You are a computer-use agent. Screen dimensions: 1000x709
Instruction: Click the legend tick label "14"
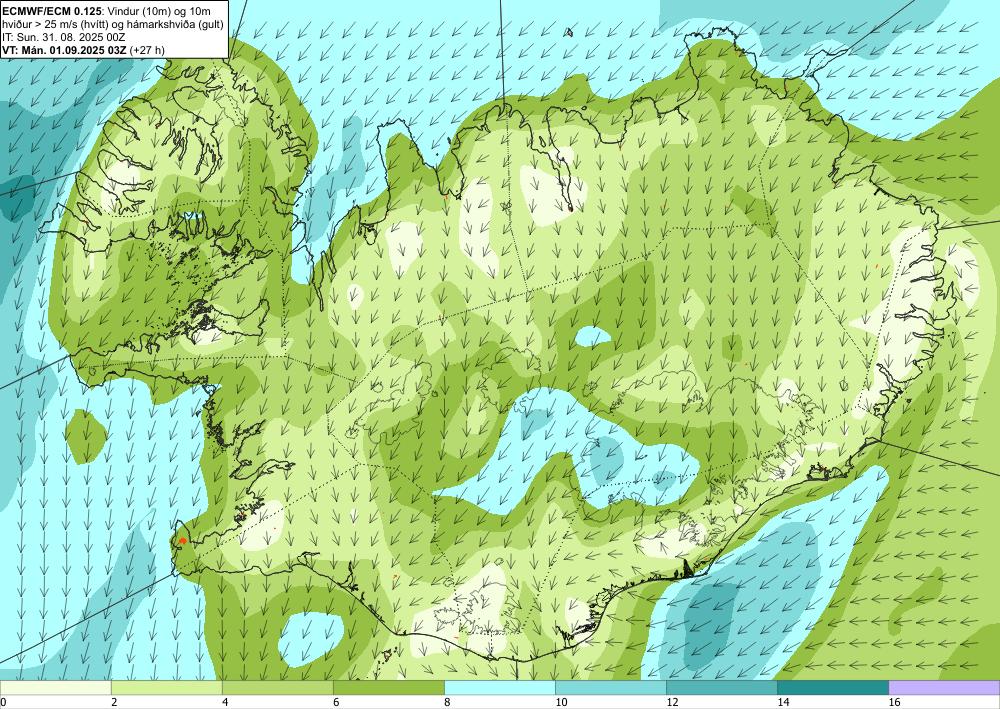pos(783,702)
